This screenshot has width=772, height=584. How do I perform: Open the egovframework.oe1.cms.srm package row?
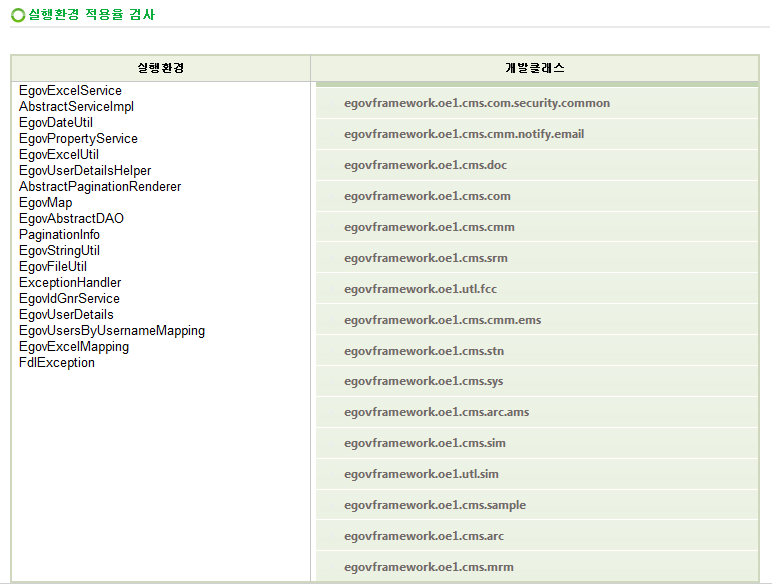pyautogui.click(x=425, y=258)
